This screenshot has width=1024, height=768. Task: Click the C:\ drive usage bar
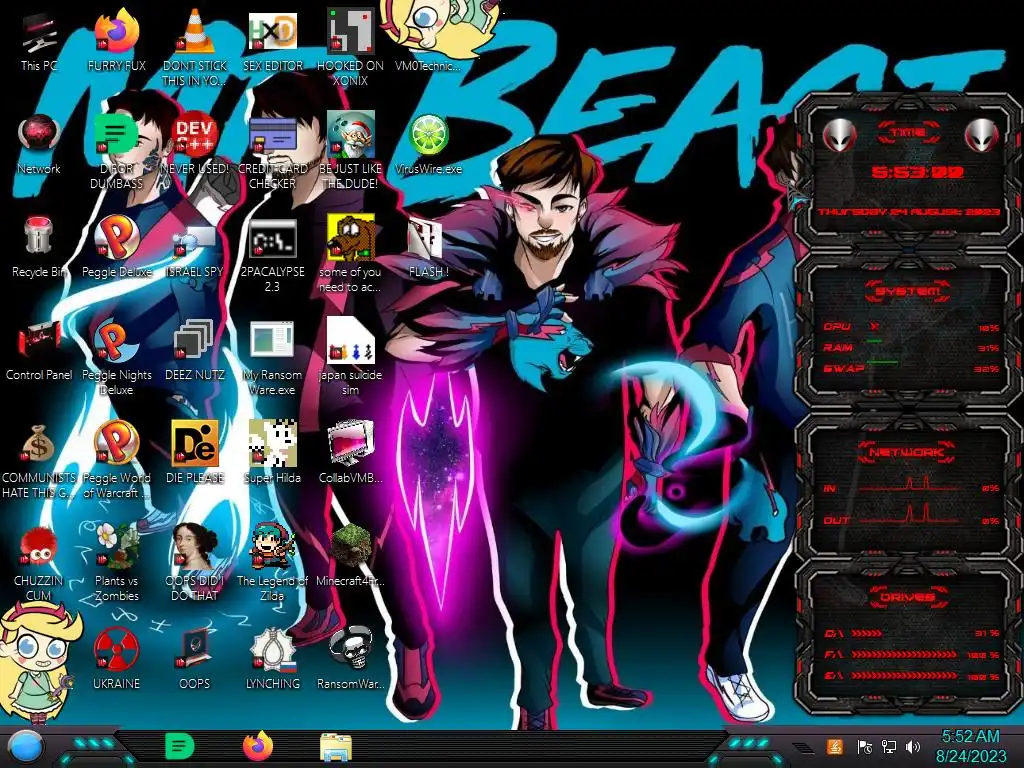pyautogui.click(x=867, y=633)
